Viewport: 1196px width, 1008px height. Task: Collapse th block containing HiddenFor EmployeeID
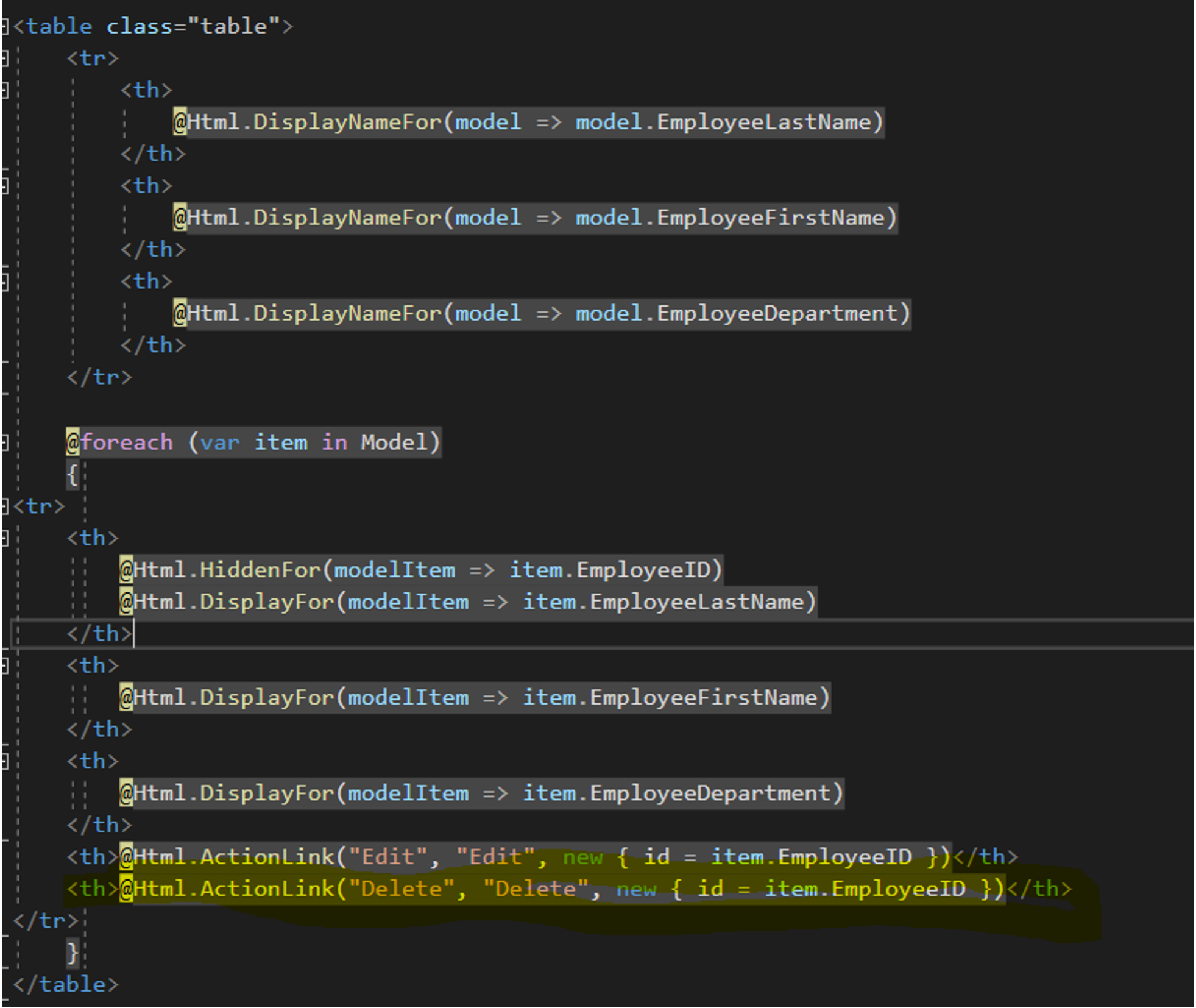(5, 538)
